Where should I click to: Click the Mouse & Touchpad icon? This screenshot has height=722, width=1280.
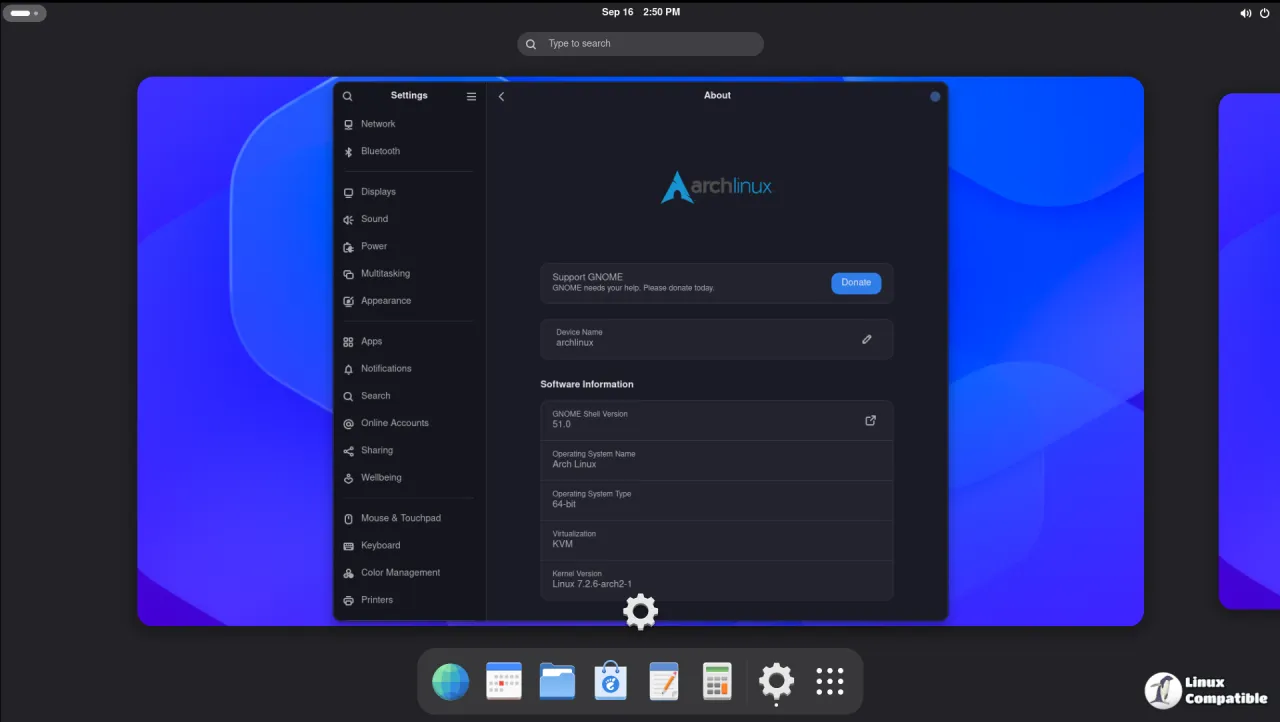(348, 519)
